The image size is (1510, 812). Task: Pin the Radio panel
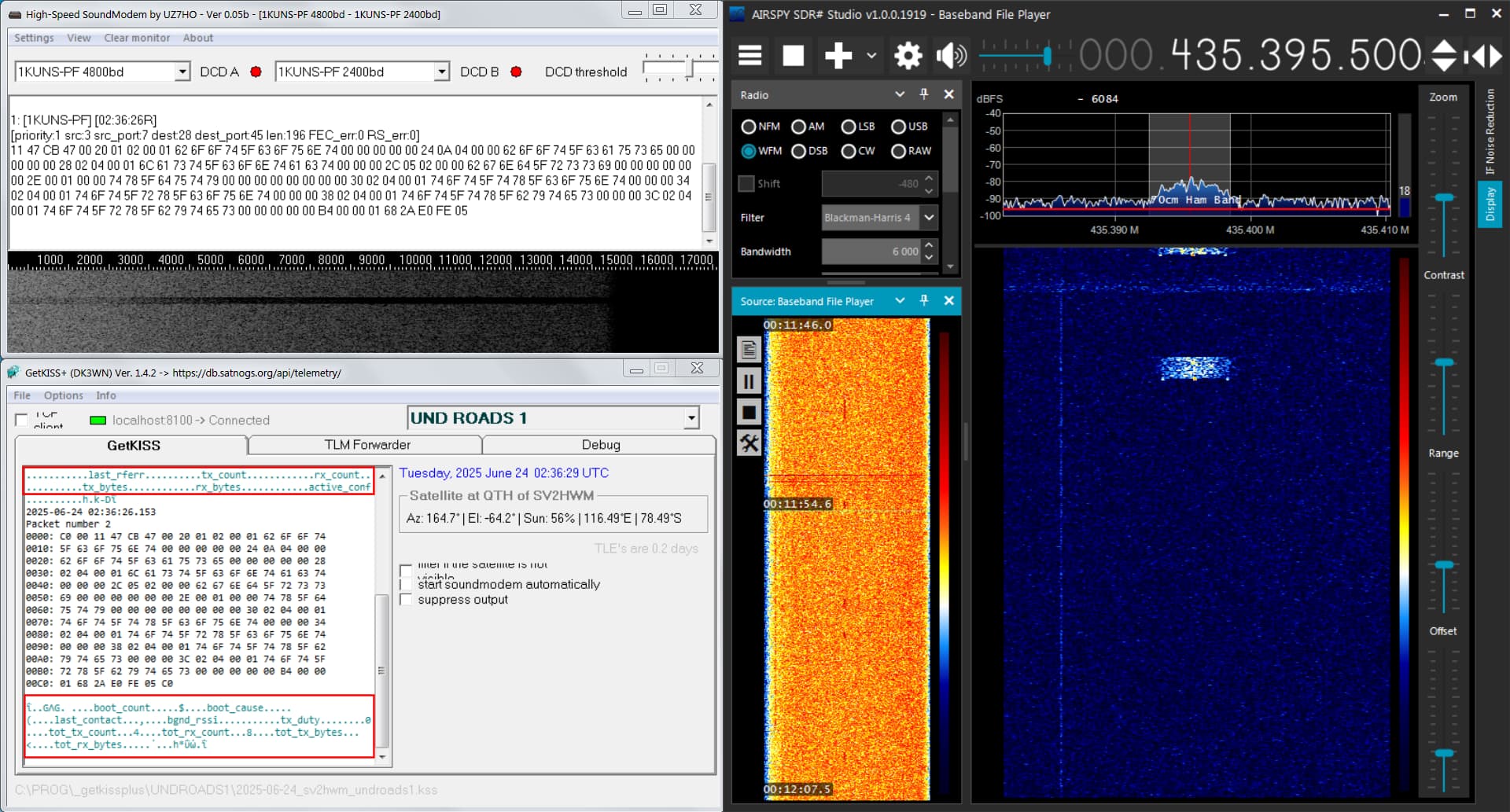(x=924, y=94)
